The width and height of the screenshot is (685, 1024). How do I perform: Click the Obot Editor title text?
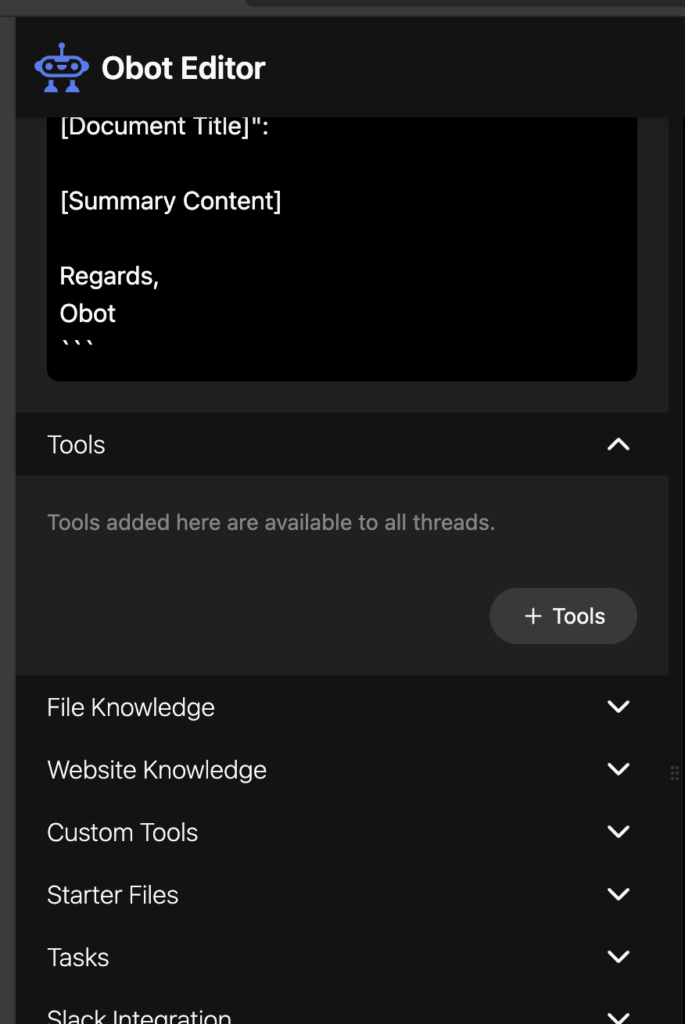(183, 68)
